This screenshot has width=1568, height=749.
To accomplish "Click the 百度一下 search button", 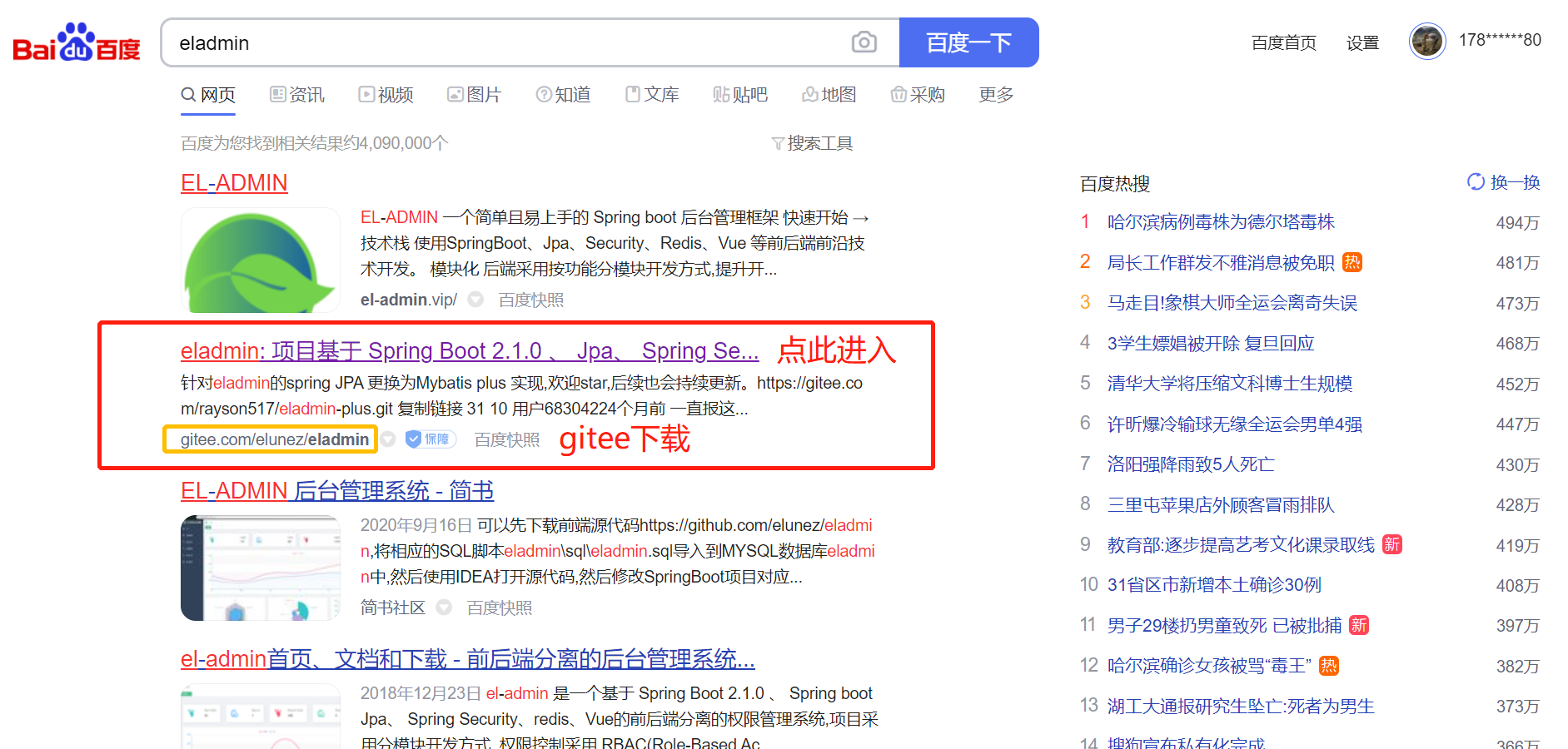I will 969,42.
